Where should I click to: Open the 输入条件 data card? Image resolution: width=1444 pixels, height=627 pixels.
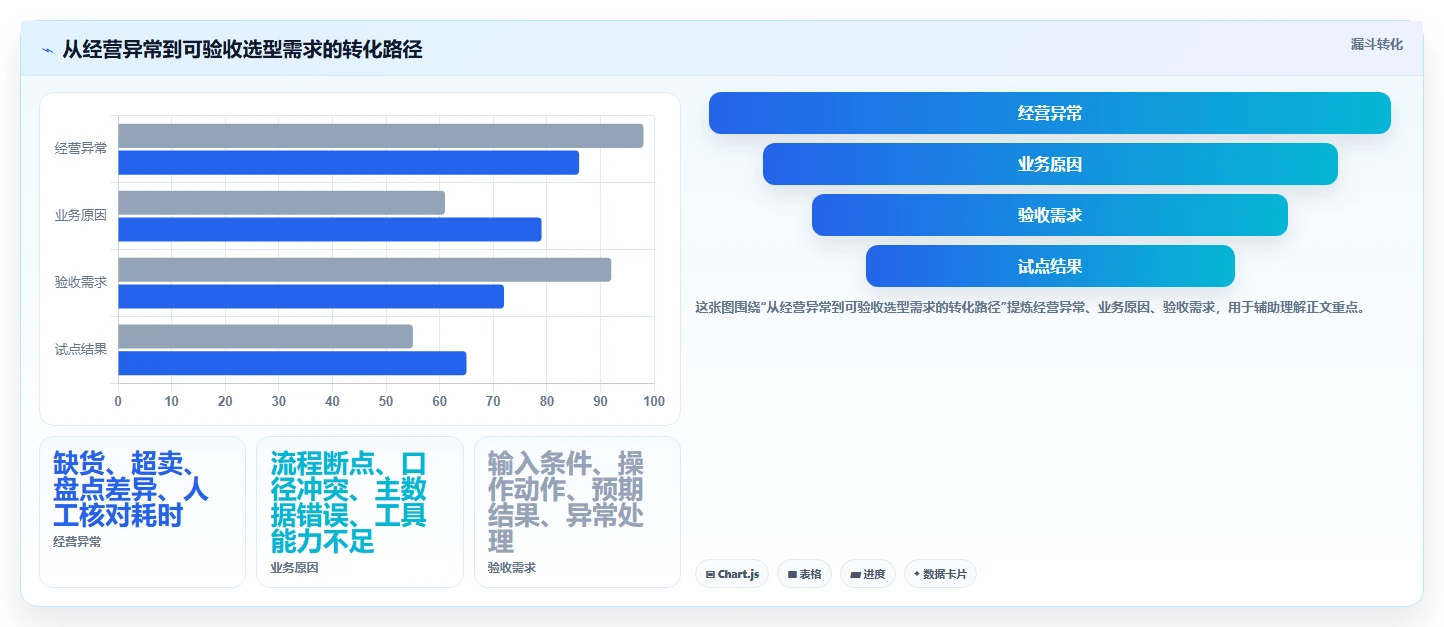pos(577,512)
